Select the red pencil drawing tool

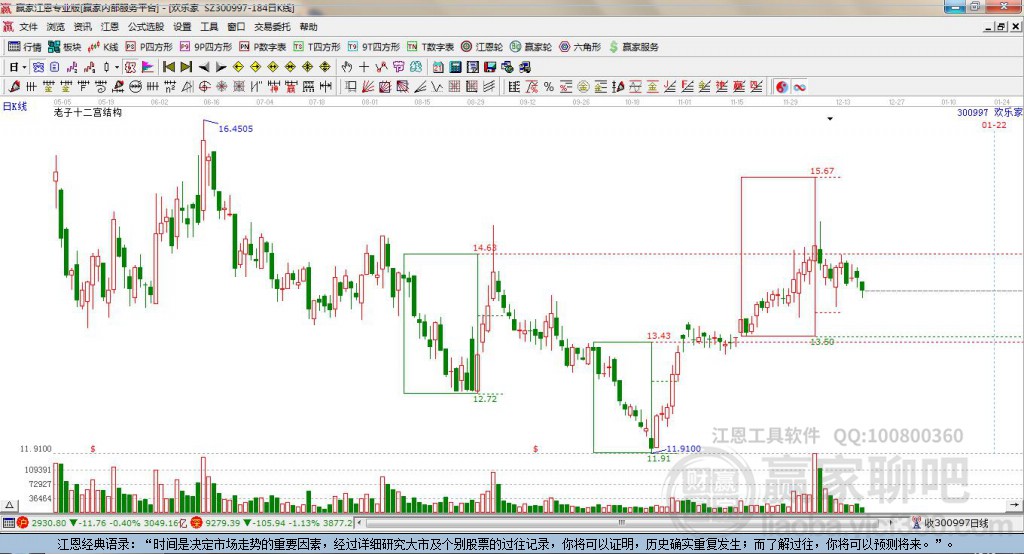15,87
